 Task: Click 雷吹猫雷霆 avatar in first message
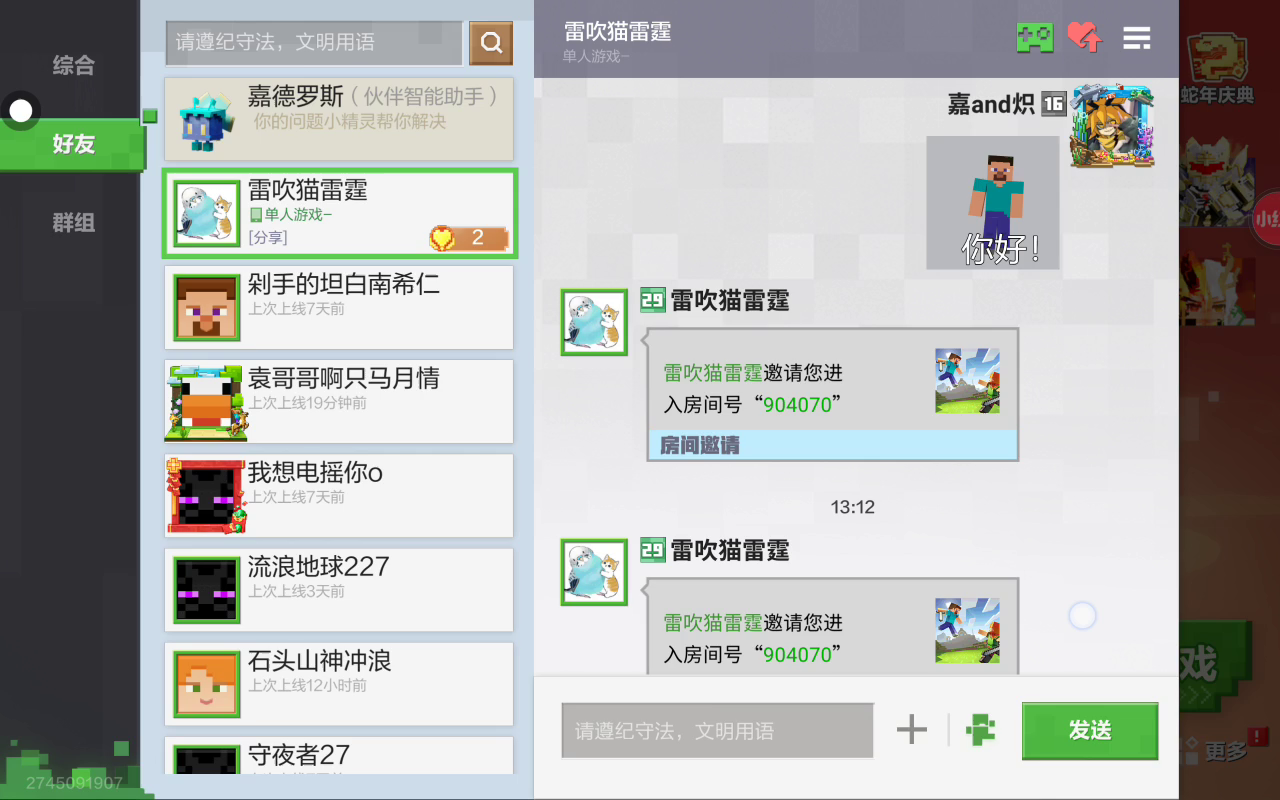(x=594, y=322)
